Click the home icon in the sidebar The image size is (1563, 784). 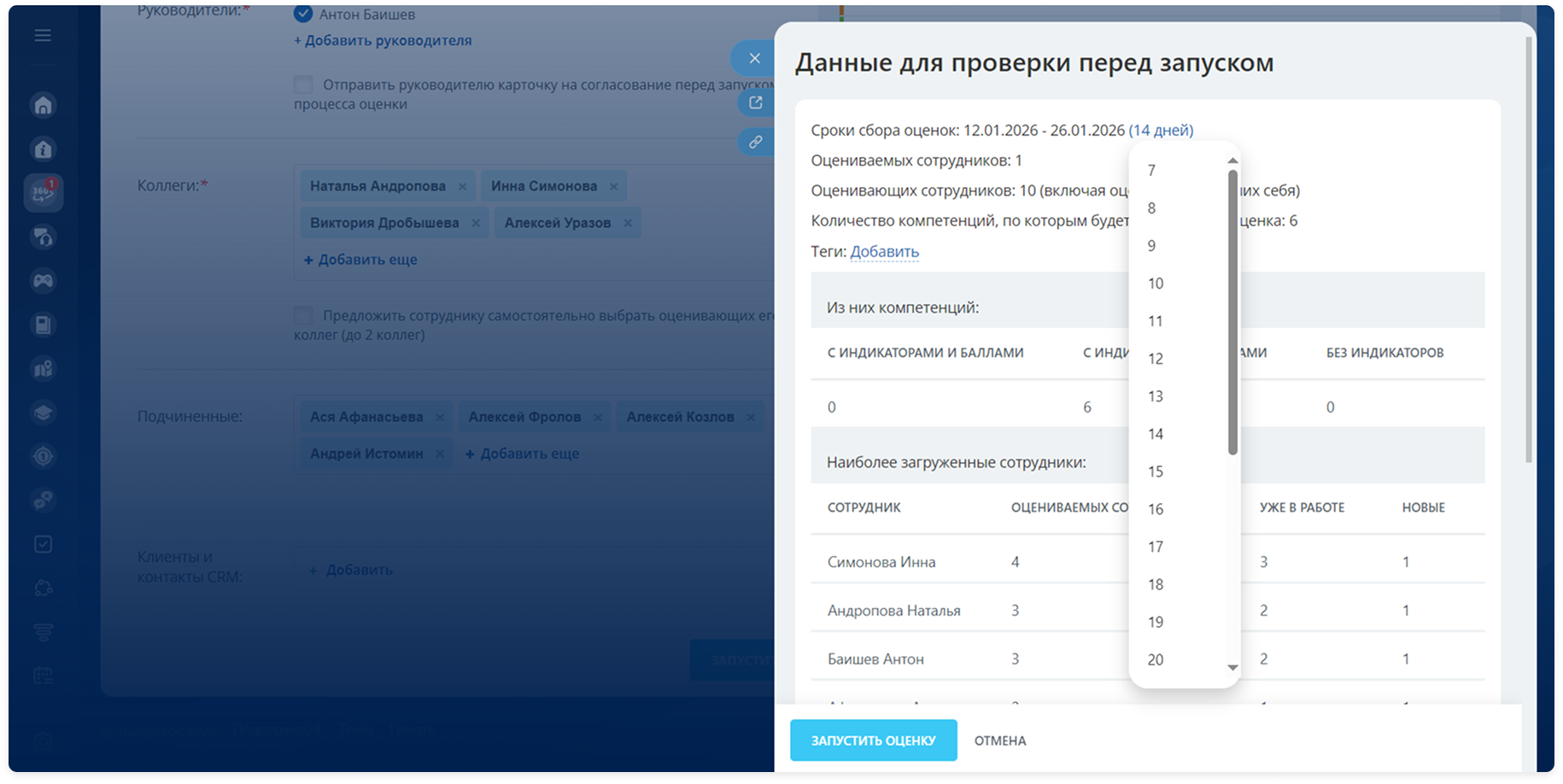[43, 105]
